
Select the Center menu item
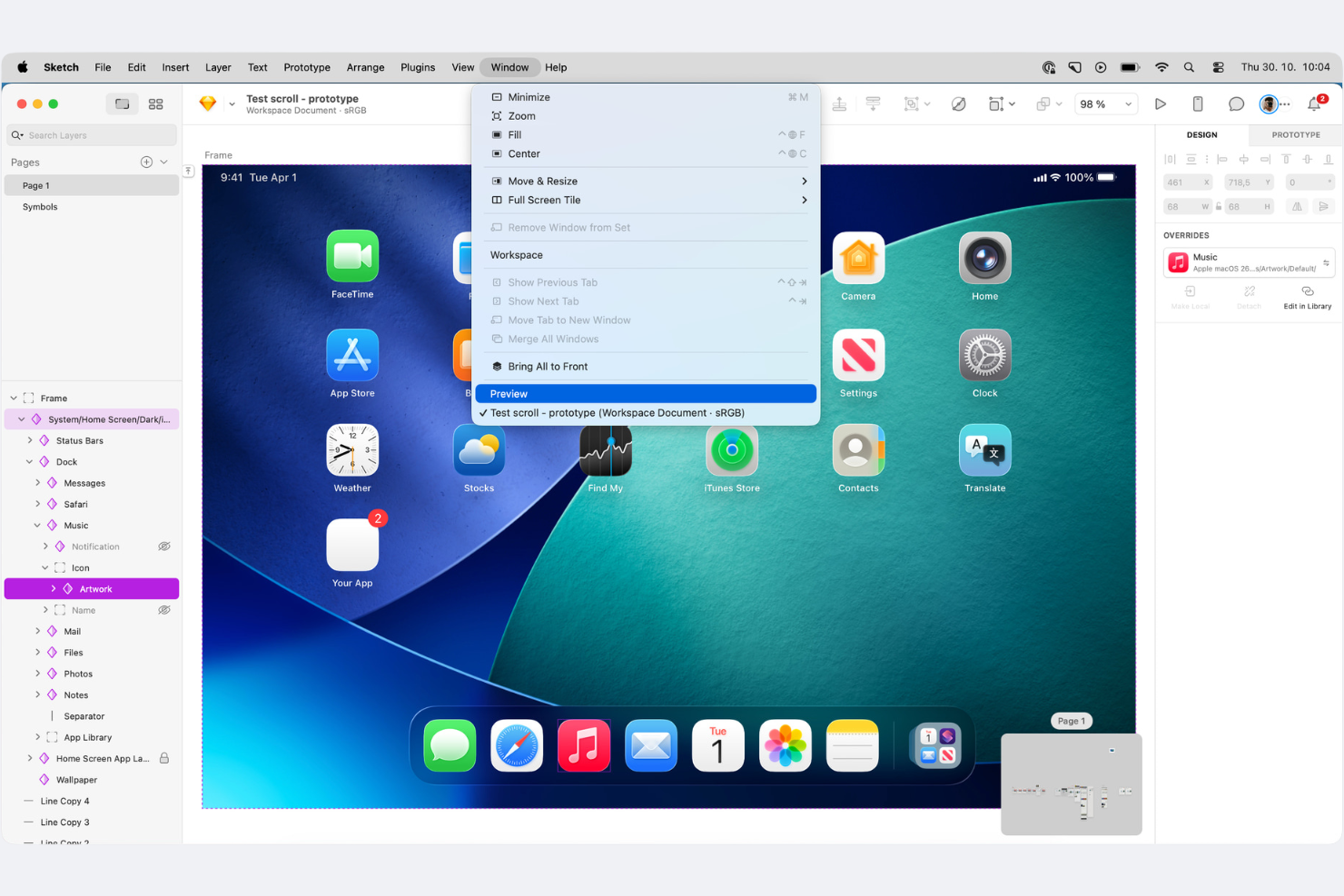(x=646, y=154)
